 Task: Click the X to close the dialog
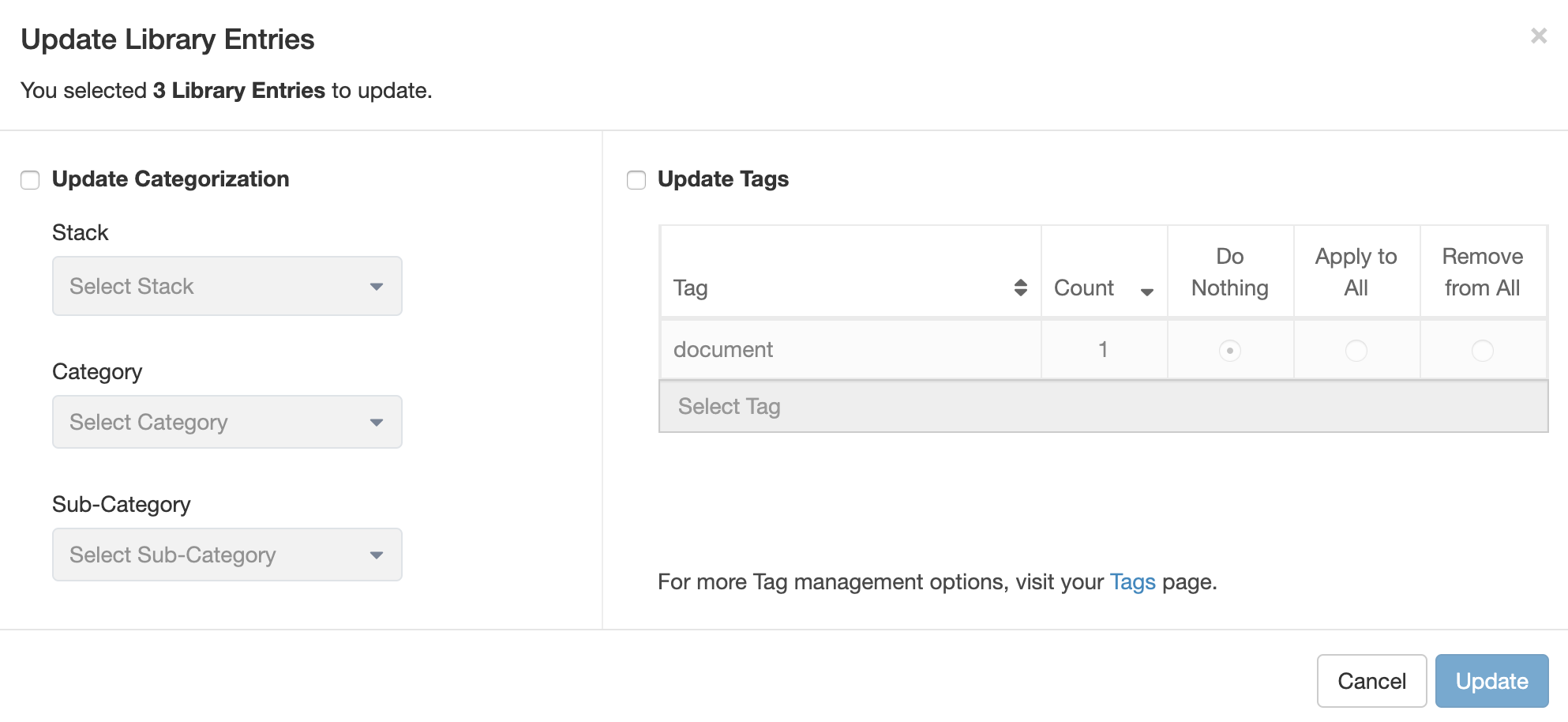1539,36
